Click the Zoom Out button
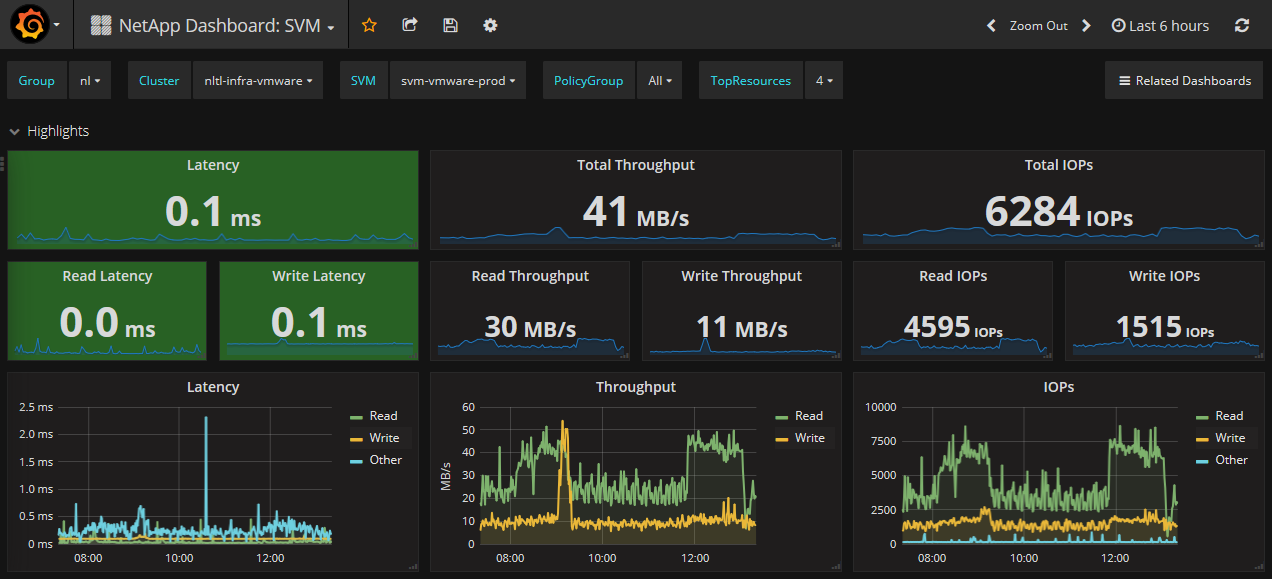The image size is (1272, 579). 1038,26
